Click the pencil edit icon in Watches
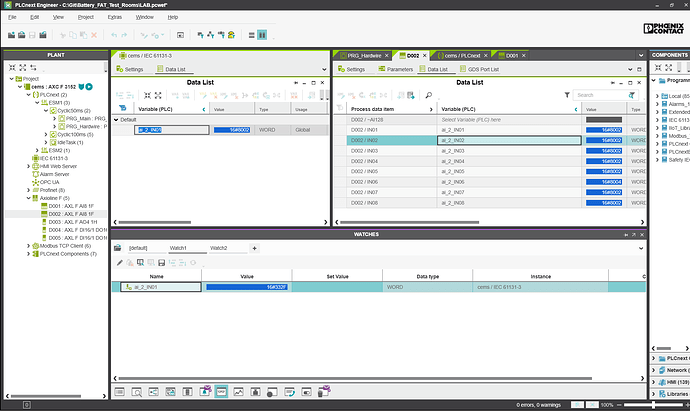Screen dimensions: 690x411 119,262
